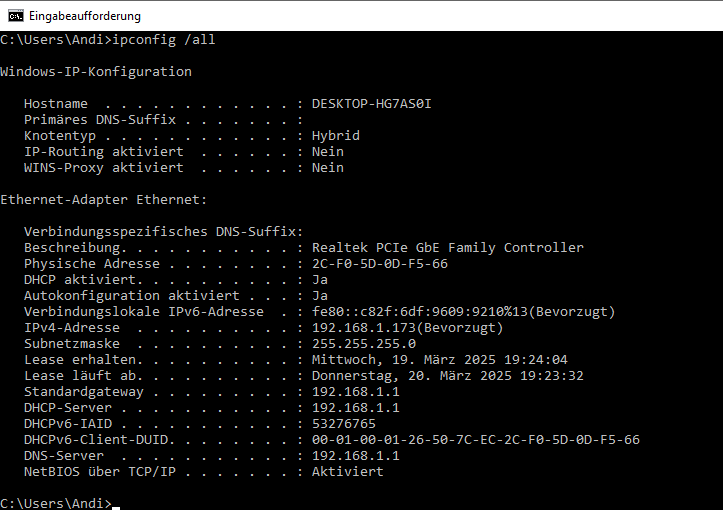This screenshot has width=723, height=510.
Task: Click the Windows-IP-Konfiguration heading line
Action: click(x=96, y=72)
